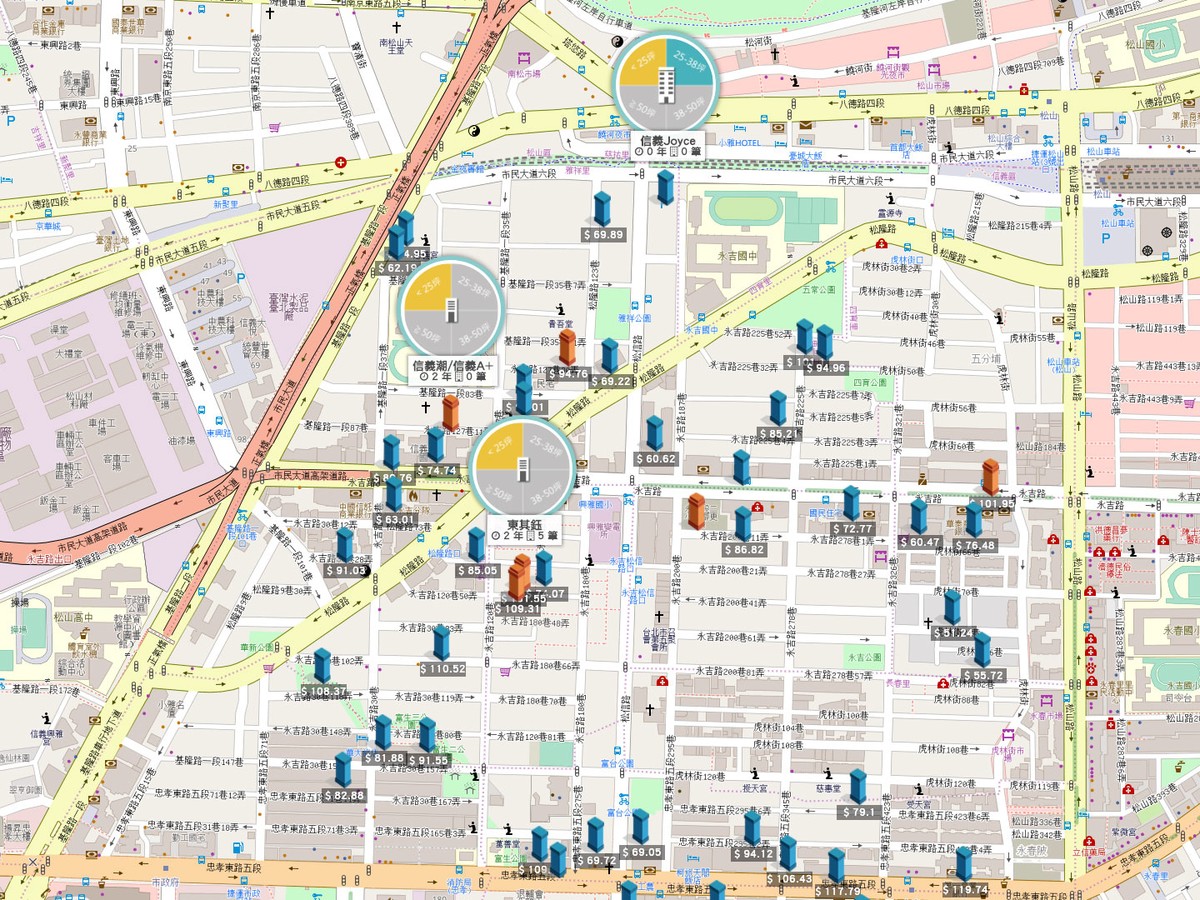Open the blue building marker priced $55.72

coord(983,650)
